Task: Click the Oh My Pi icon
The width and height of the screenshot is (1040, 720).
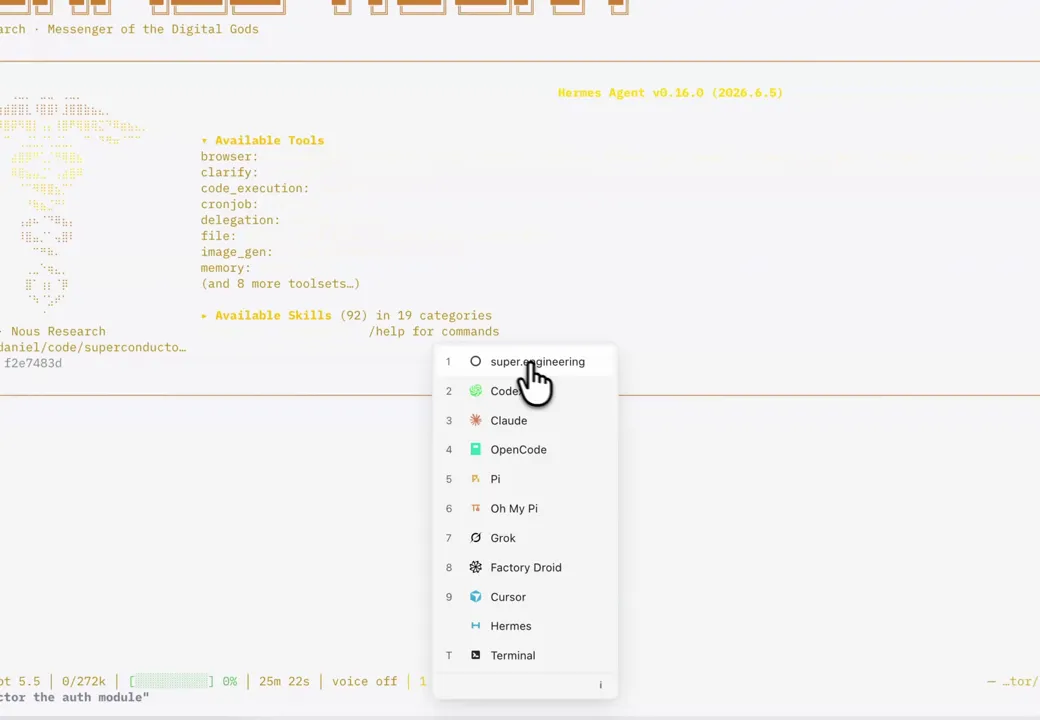Action: [476, 508]
